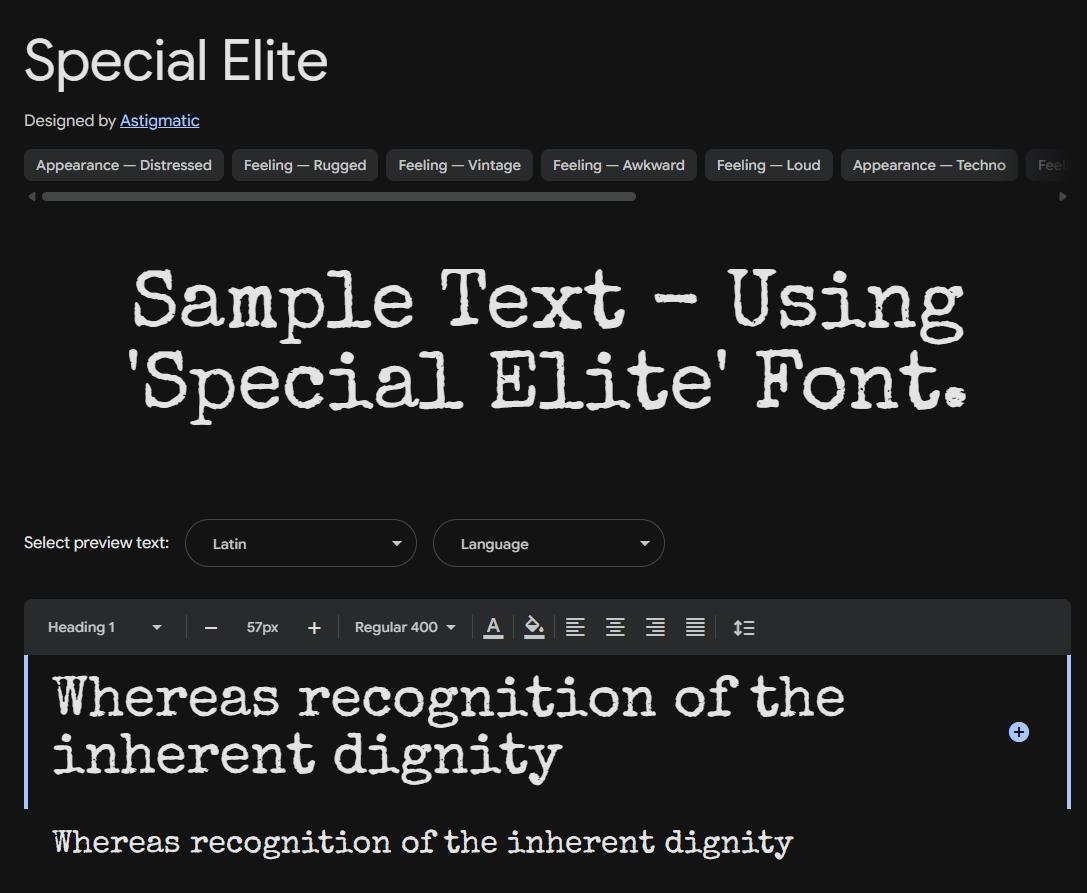Select the Feeling — Loud tag
Screen dimensions: 1087x893
[768, 165]
